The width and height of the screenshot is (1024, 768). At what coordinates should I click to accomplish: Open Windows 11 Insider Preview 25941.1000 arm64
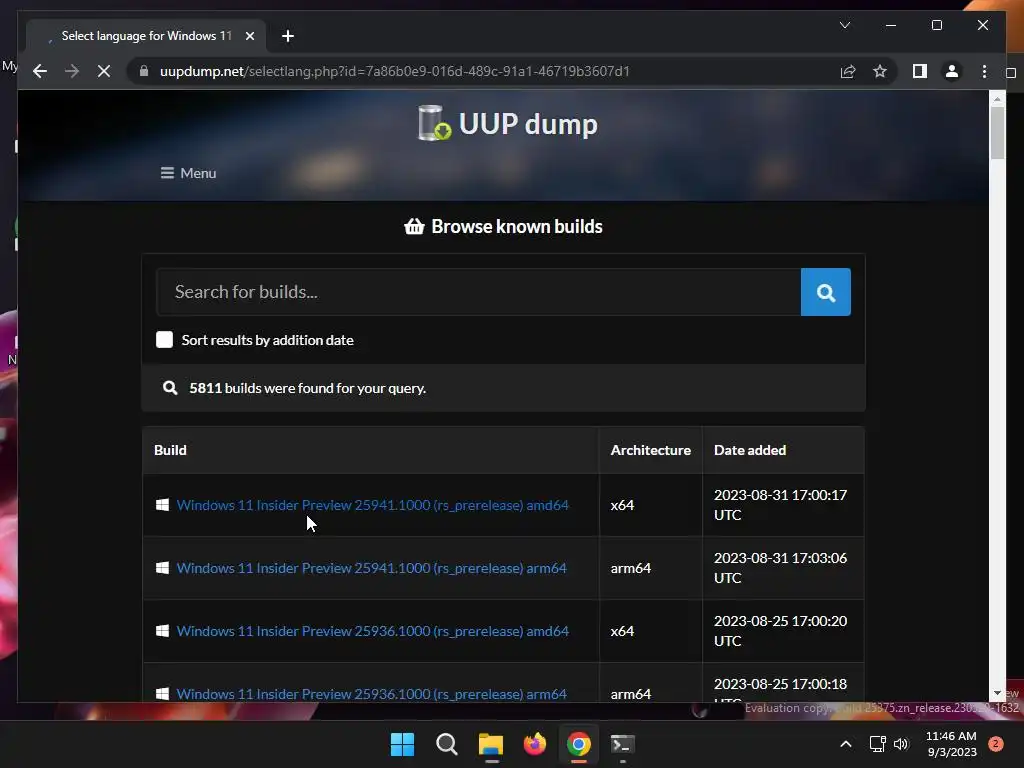(372, 568)
